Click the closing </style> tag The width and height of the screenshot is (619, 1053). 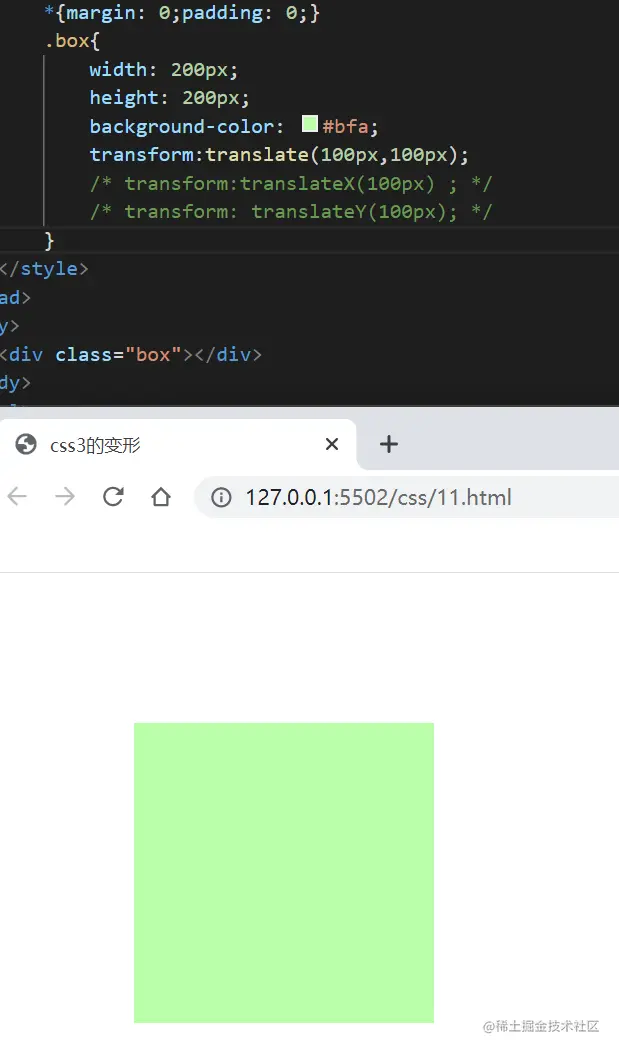tap(44, 269)
